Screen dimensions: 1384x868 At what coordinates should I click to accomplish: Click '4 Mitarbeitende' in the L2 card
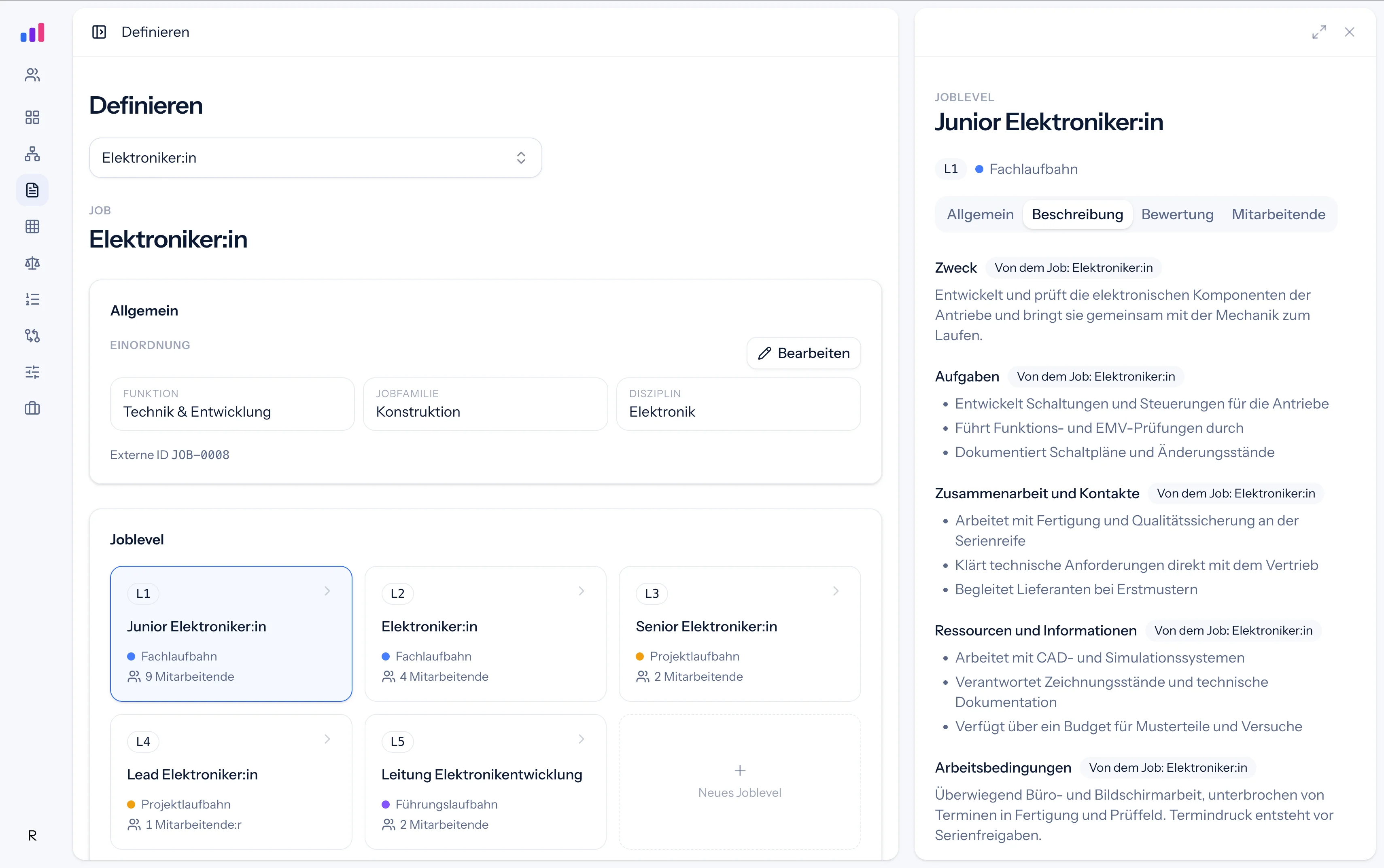[x=444, y=676]
